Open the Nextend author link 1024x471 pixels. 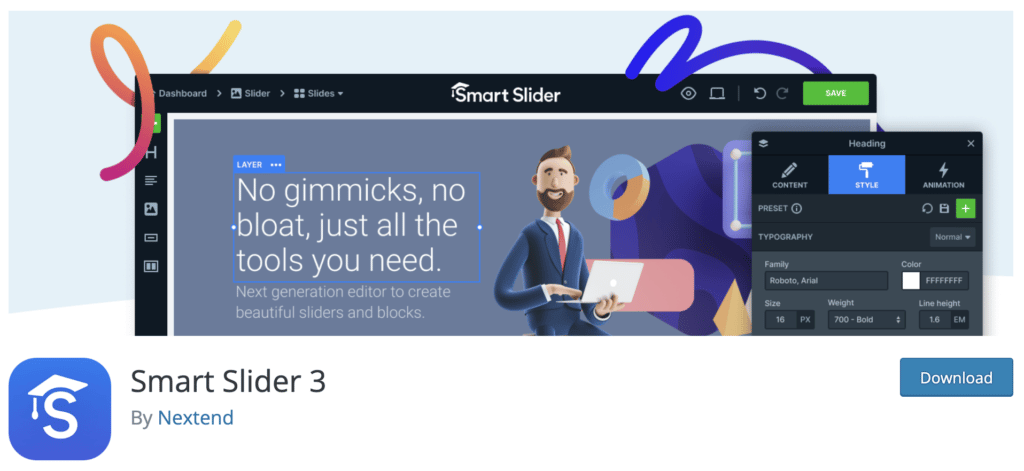195,417
